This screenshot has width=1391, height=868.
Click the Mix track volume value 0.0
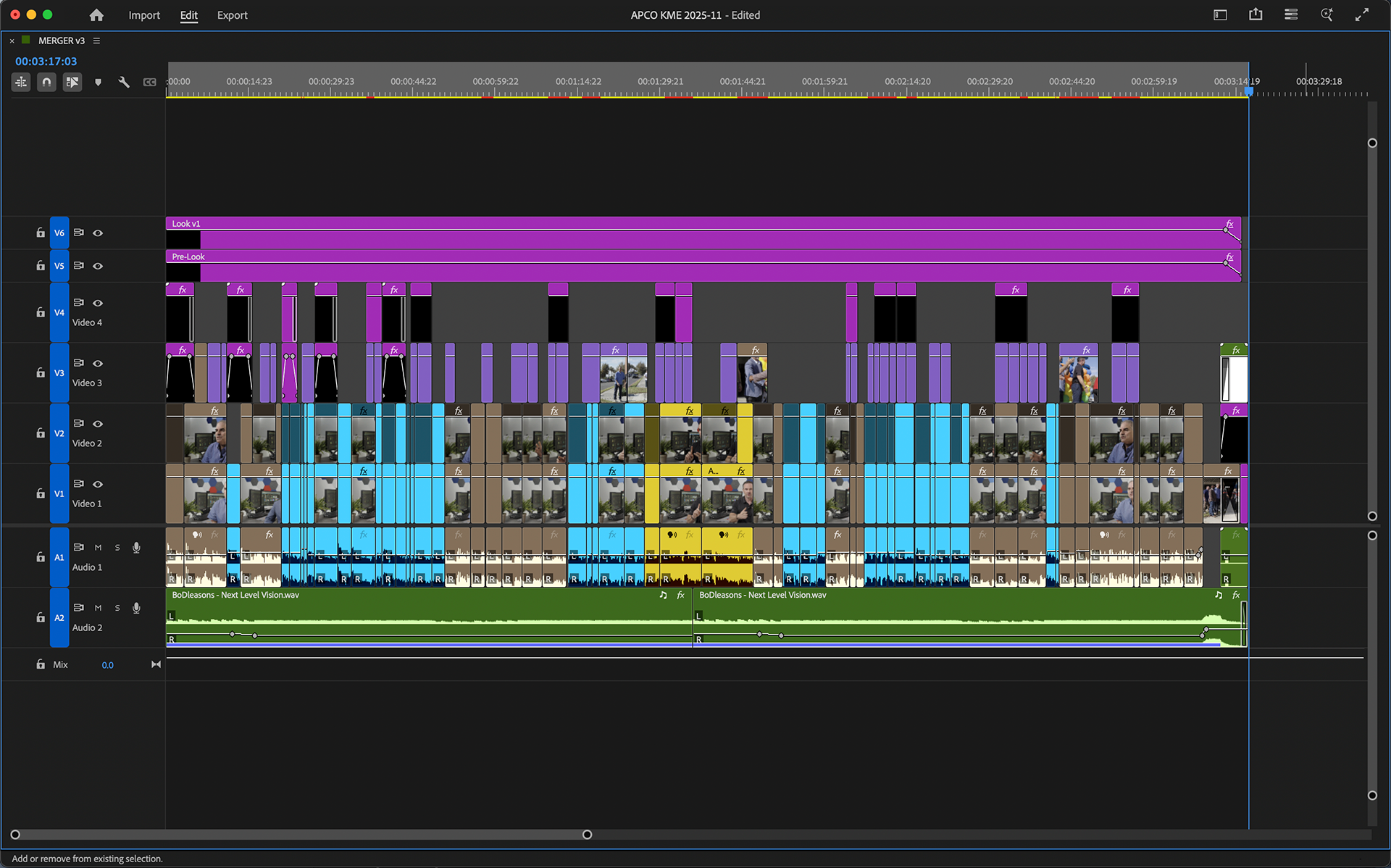coord(107,665)
